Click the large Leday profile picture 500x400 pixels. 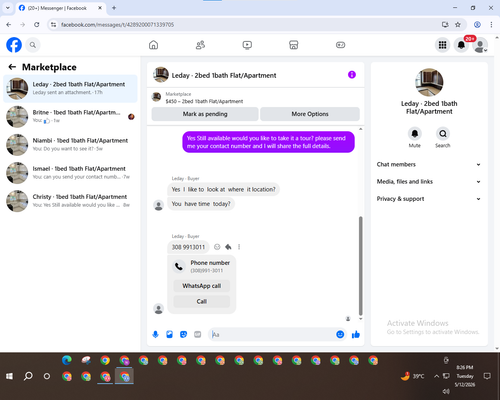(x=429, y=82)
